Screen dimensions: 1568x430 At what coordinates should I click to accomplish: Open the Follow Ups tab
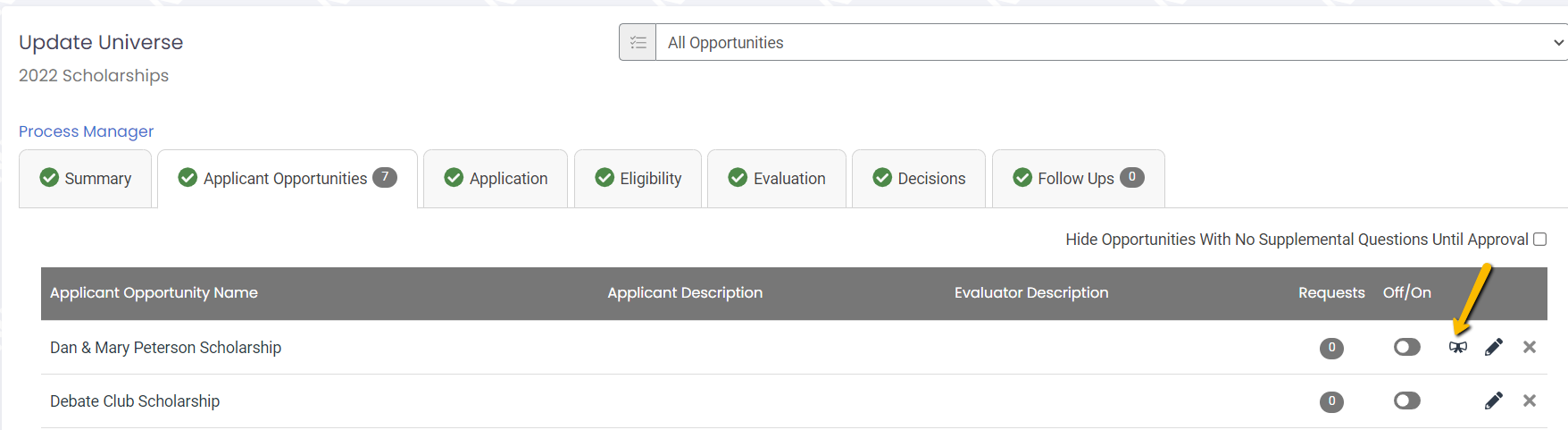1079,179
